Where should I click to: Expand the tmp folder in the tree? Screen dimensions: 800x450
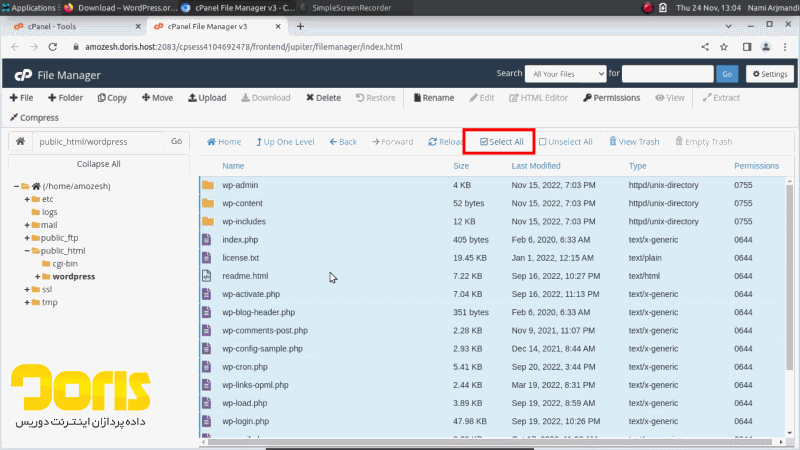pyautogui.click(x=27, y=302)
